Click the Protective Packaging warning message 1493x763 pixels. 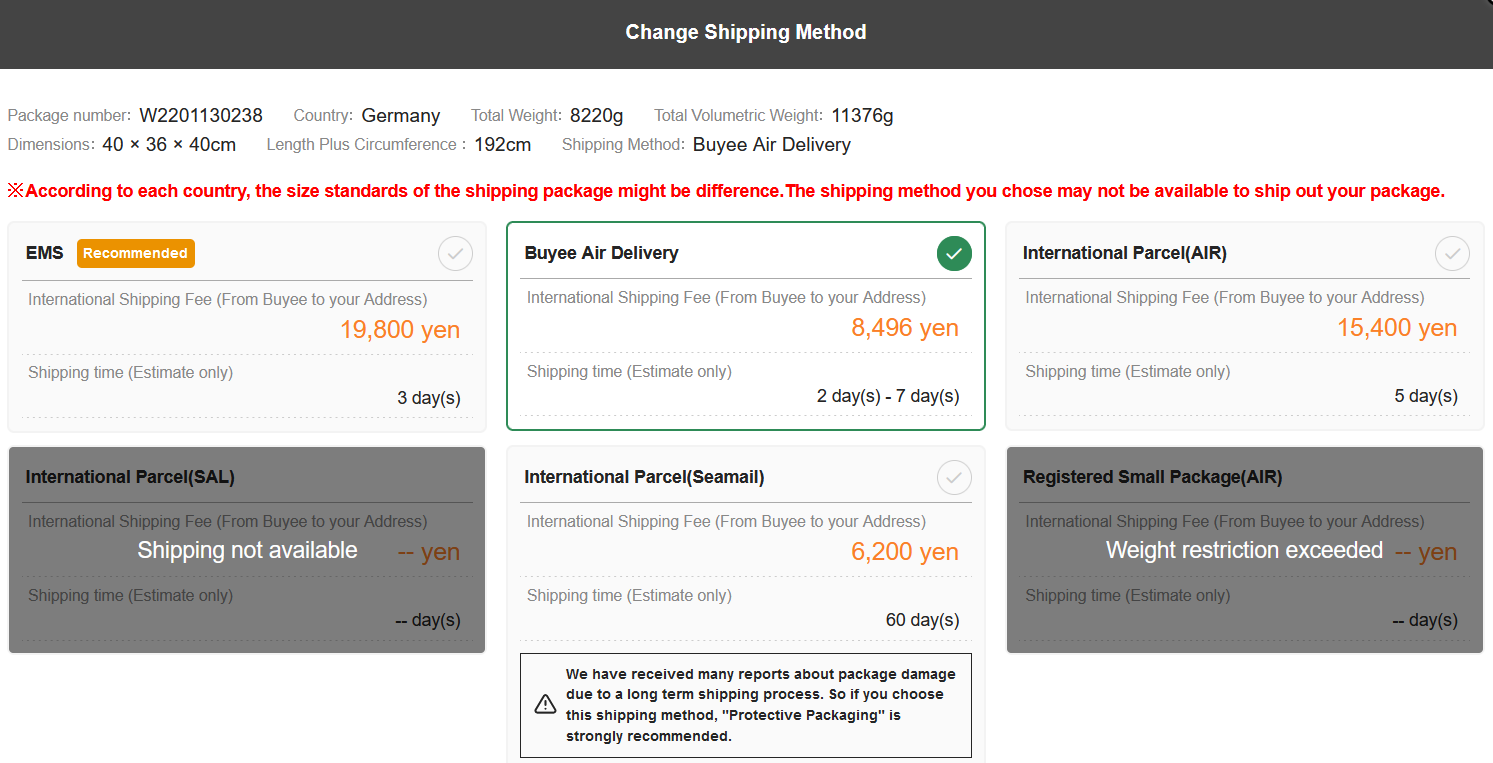tap(761, 705)
